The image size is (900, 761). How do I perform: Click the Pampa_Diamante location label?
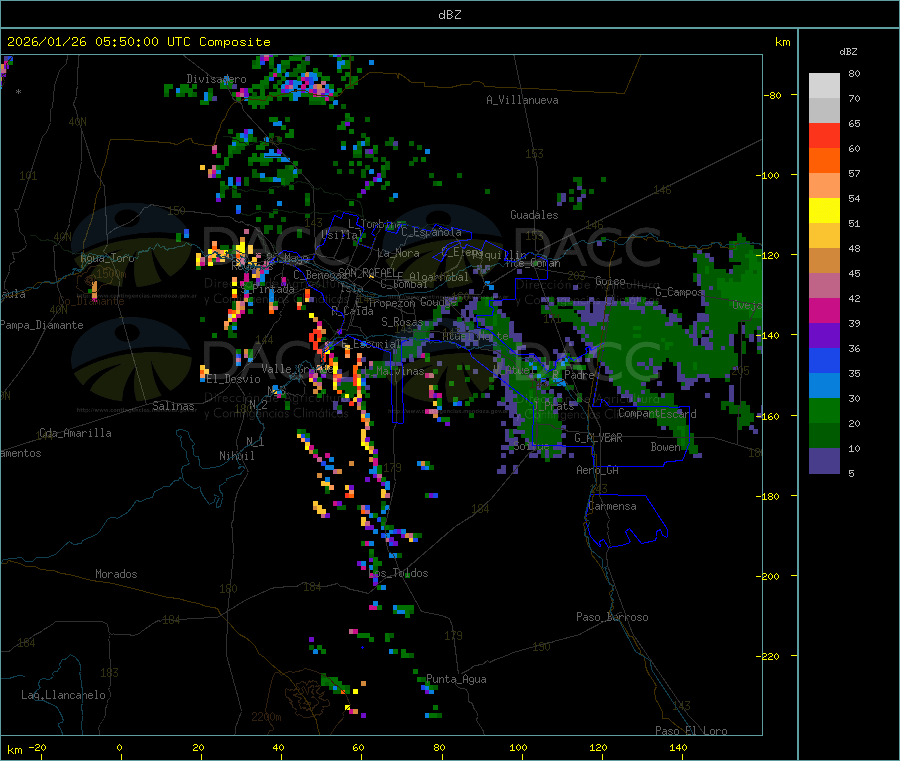42,325
